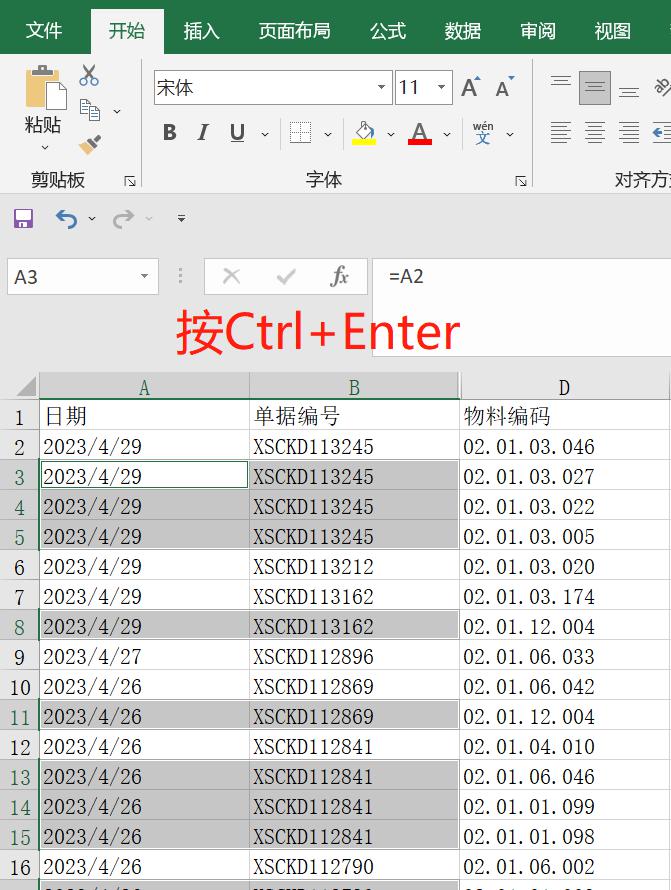Apply yellow fill color bucket
The width and height of the screenshot is (671, 890).
click(x=364, y=133)
